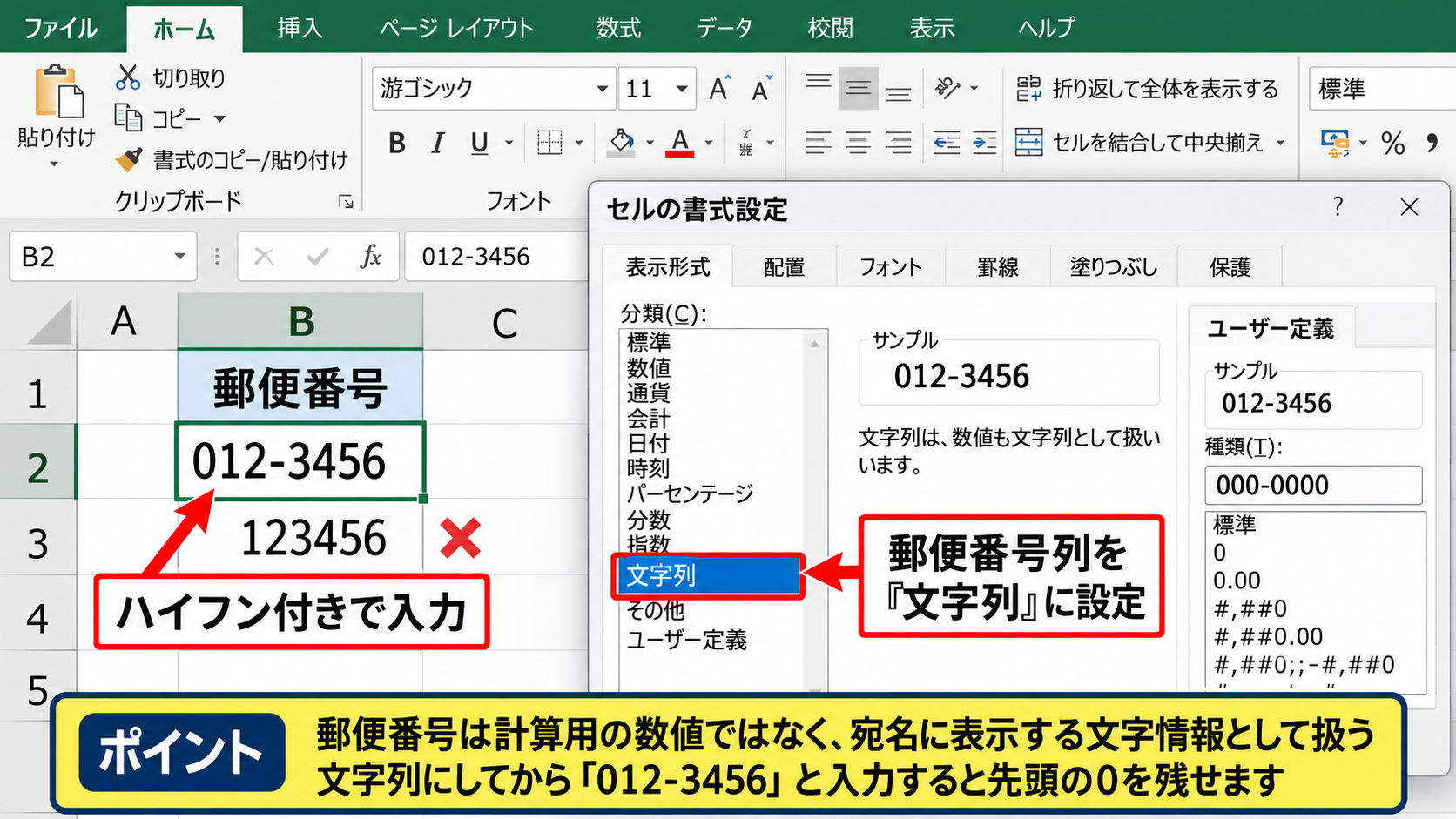1456x819 pixels.
Task: Decrease font size with smaller A
Action: pyautogui.click(x=762, y=88)
